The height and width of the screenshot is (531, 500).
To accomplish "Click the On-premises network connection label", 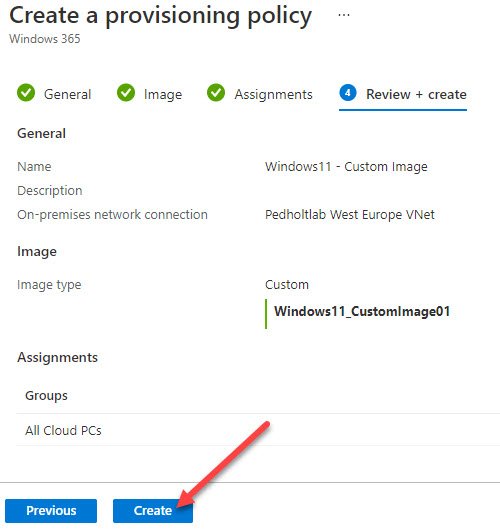I will click(x=112, y=215).
